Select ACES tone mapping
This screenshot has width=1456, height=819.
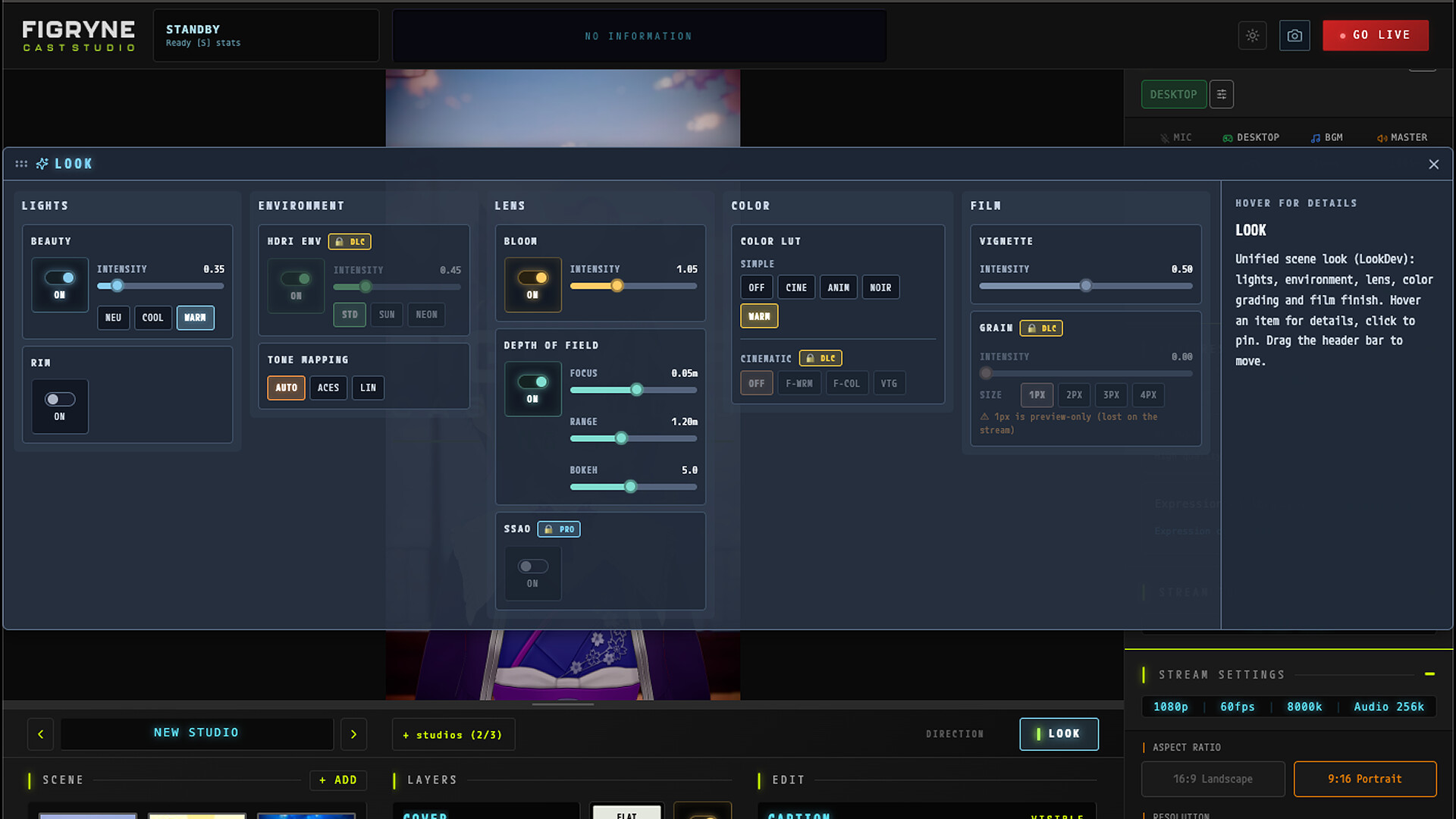328,388
